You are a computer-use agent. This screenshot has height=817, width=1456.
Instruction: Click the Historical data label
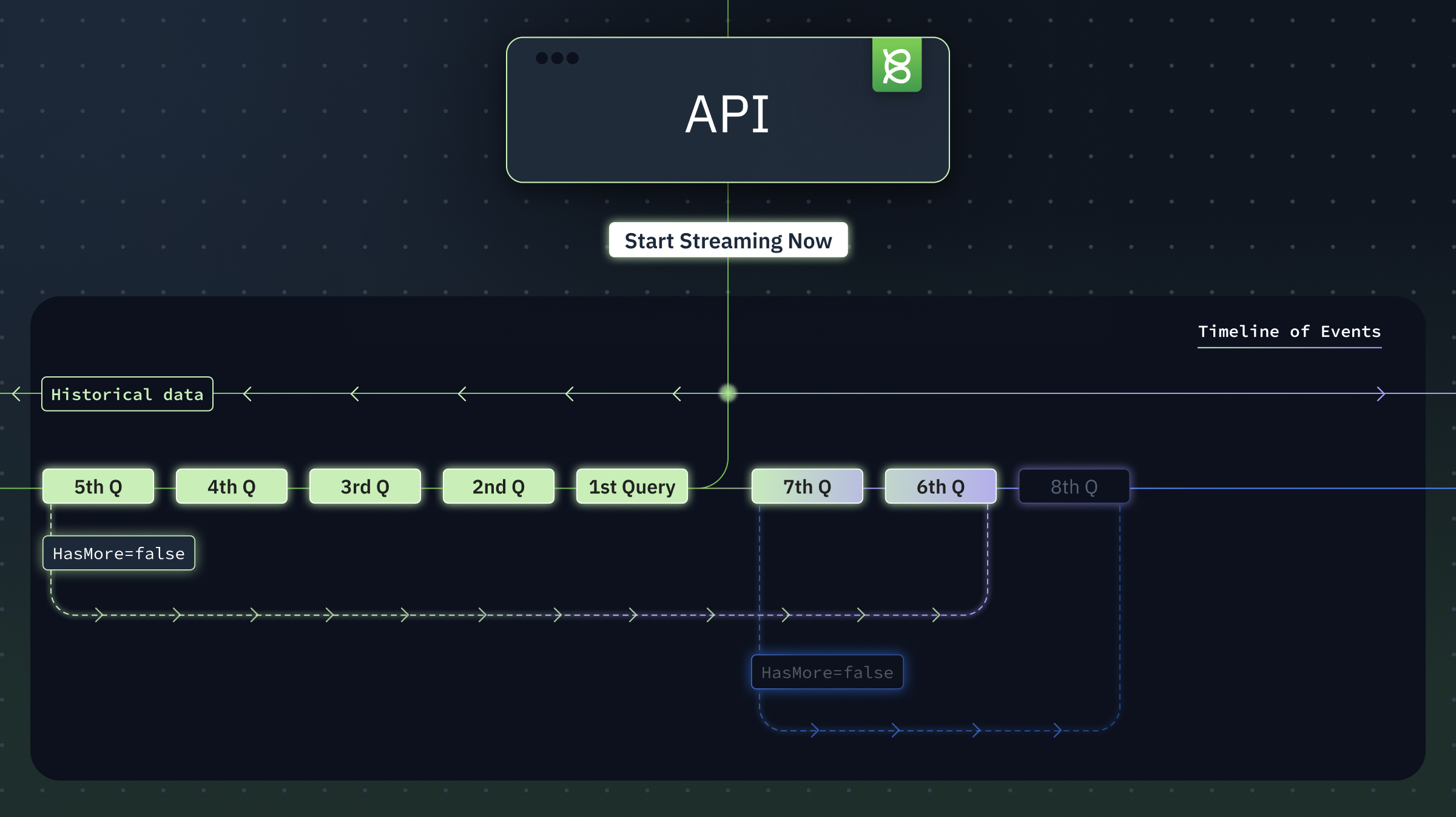click(127, 395)
